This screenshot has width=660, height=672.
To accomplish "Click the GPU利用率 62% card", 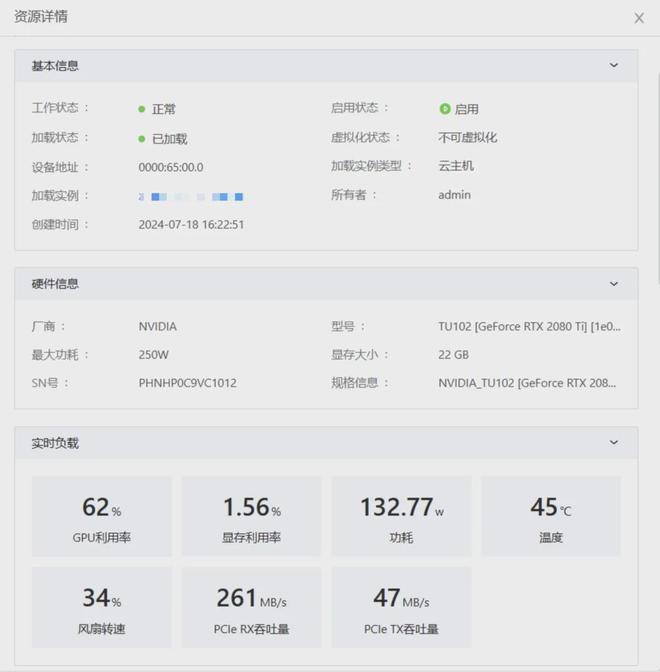I will (x=102, y=516).
